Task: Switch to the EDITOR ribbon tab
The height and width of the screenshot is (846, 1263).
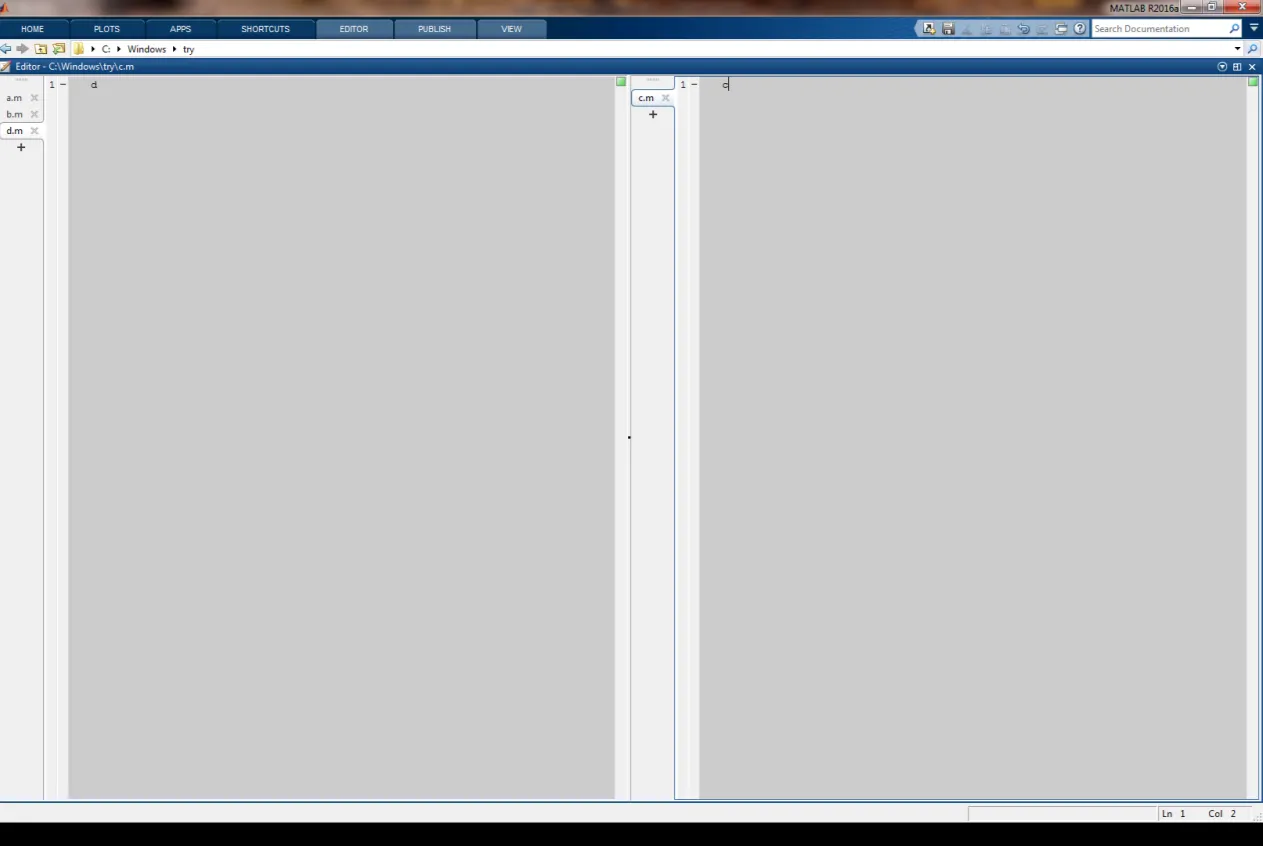Action: click(354, 29)
